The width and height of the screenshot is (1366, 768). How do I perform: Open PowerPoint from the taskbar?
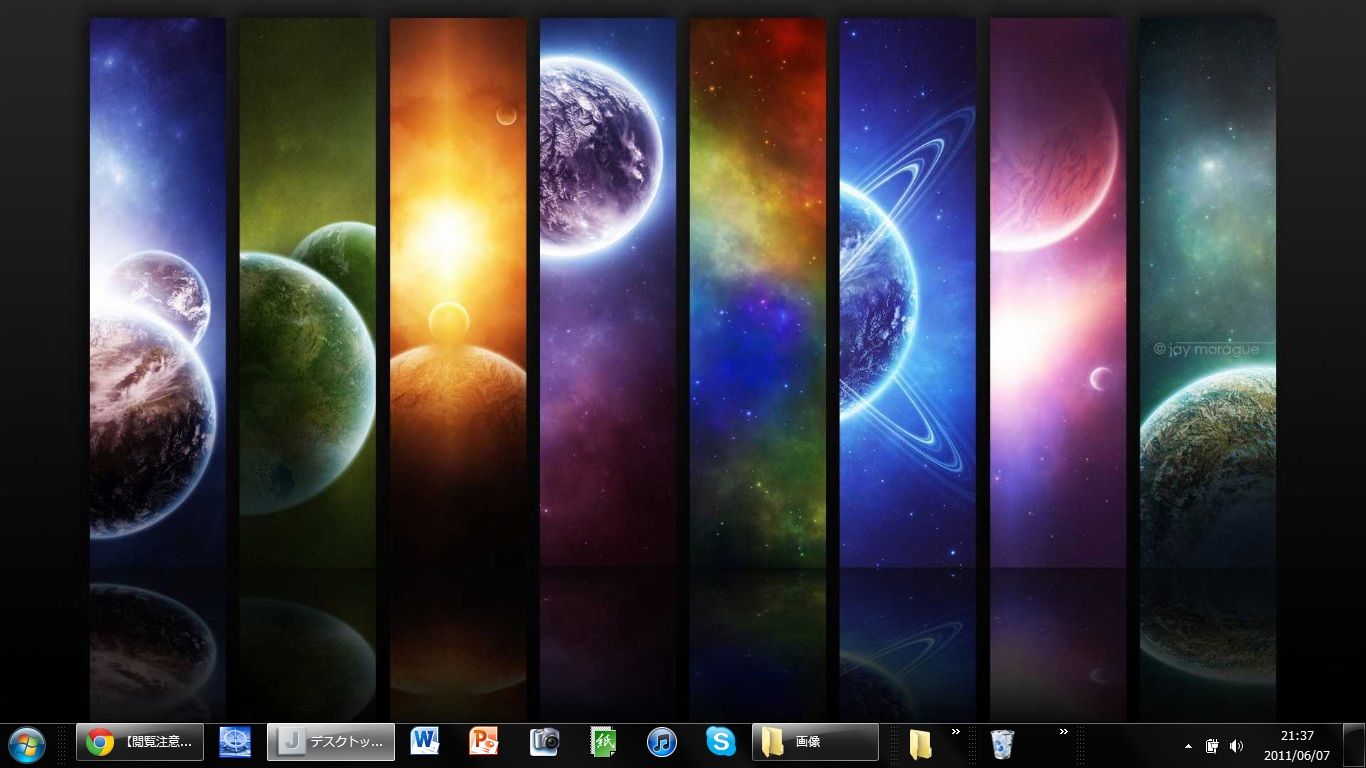coord(484,742)
